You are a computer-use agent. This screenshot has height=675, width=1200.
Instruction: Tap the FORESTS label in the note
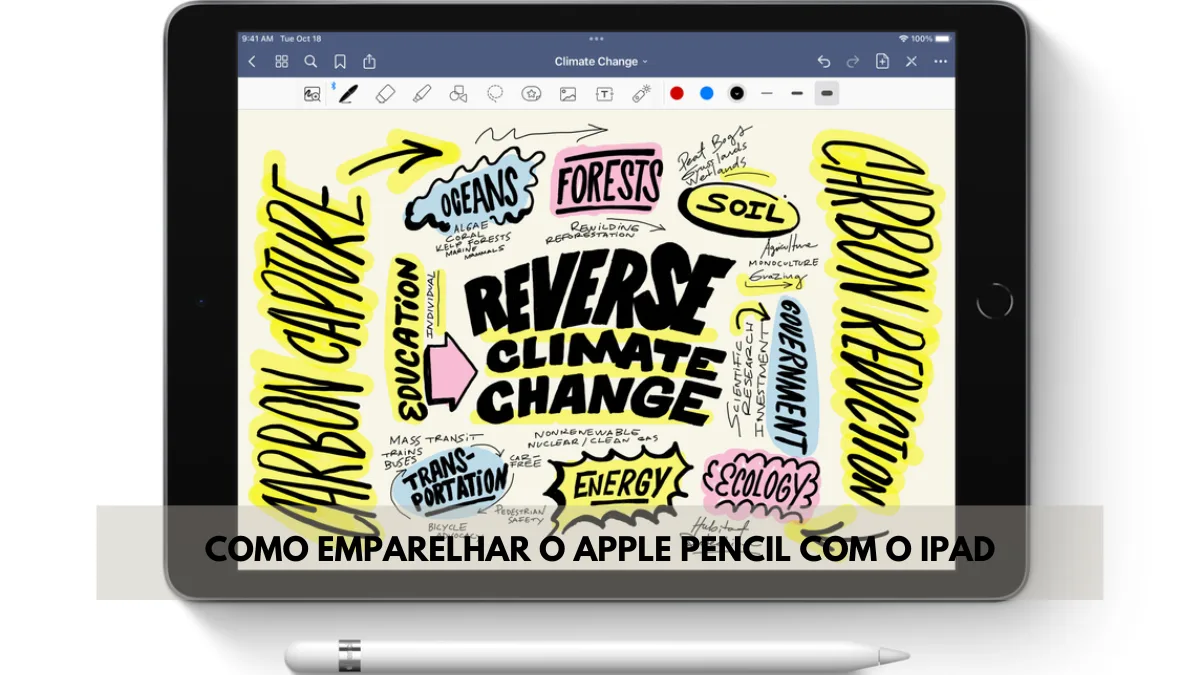(609, 182)
